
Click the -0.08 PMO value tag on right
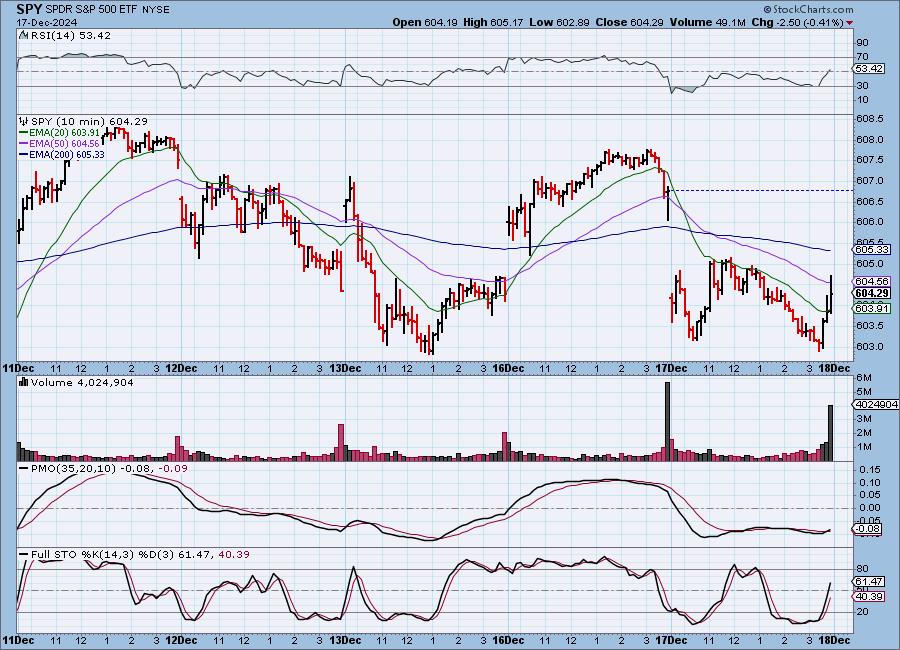click(x=868, y=529)
